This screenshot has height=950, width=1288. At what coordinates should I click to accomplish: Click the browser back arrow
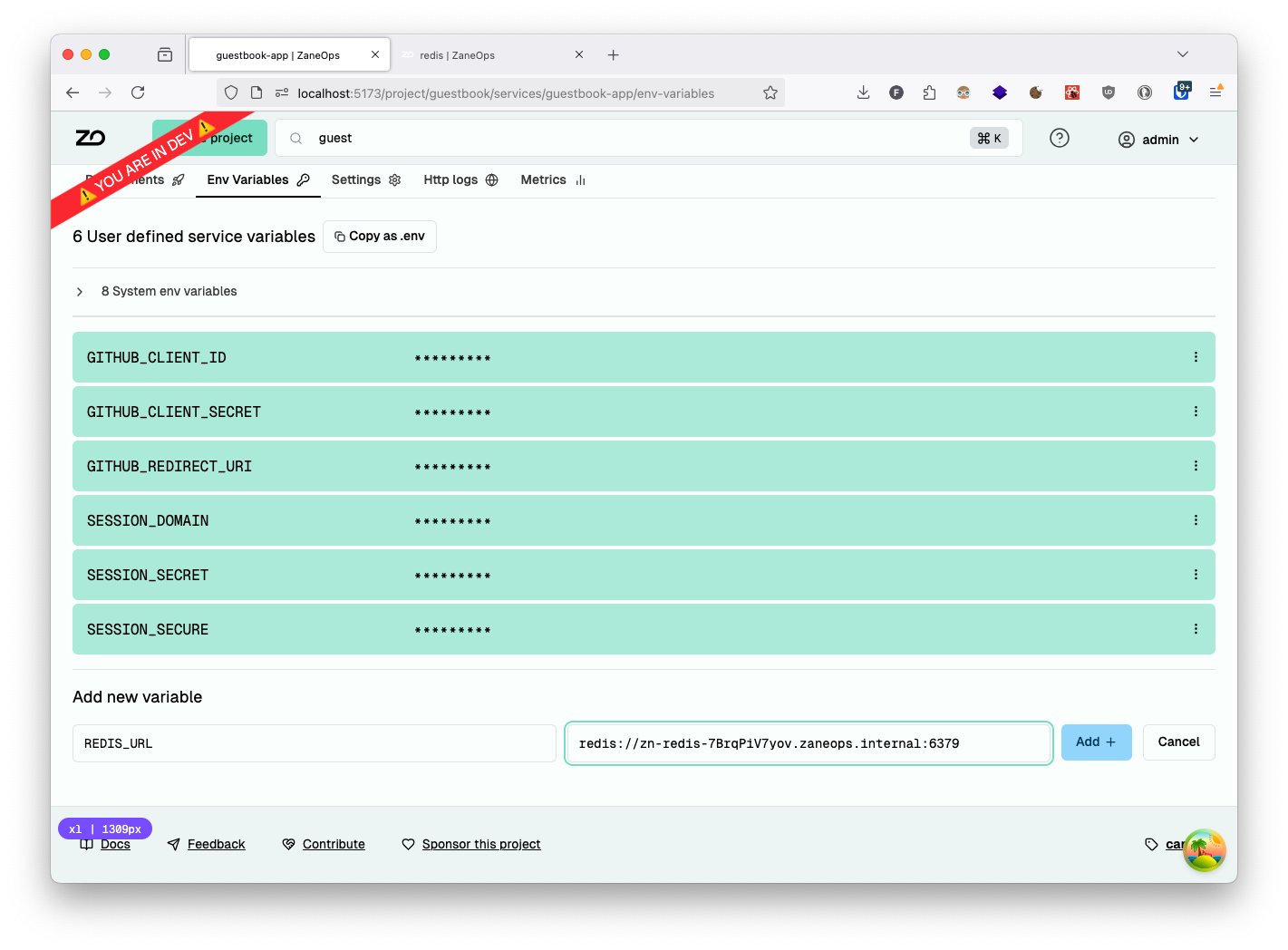pyautogui.click(x=73, y=92)
